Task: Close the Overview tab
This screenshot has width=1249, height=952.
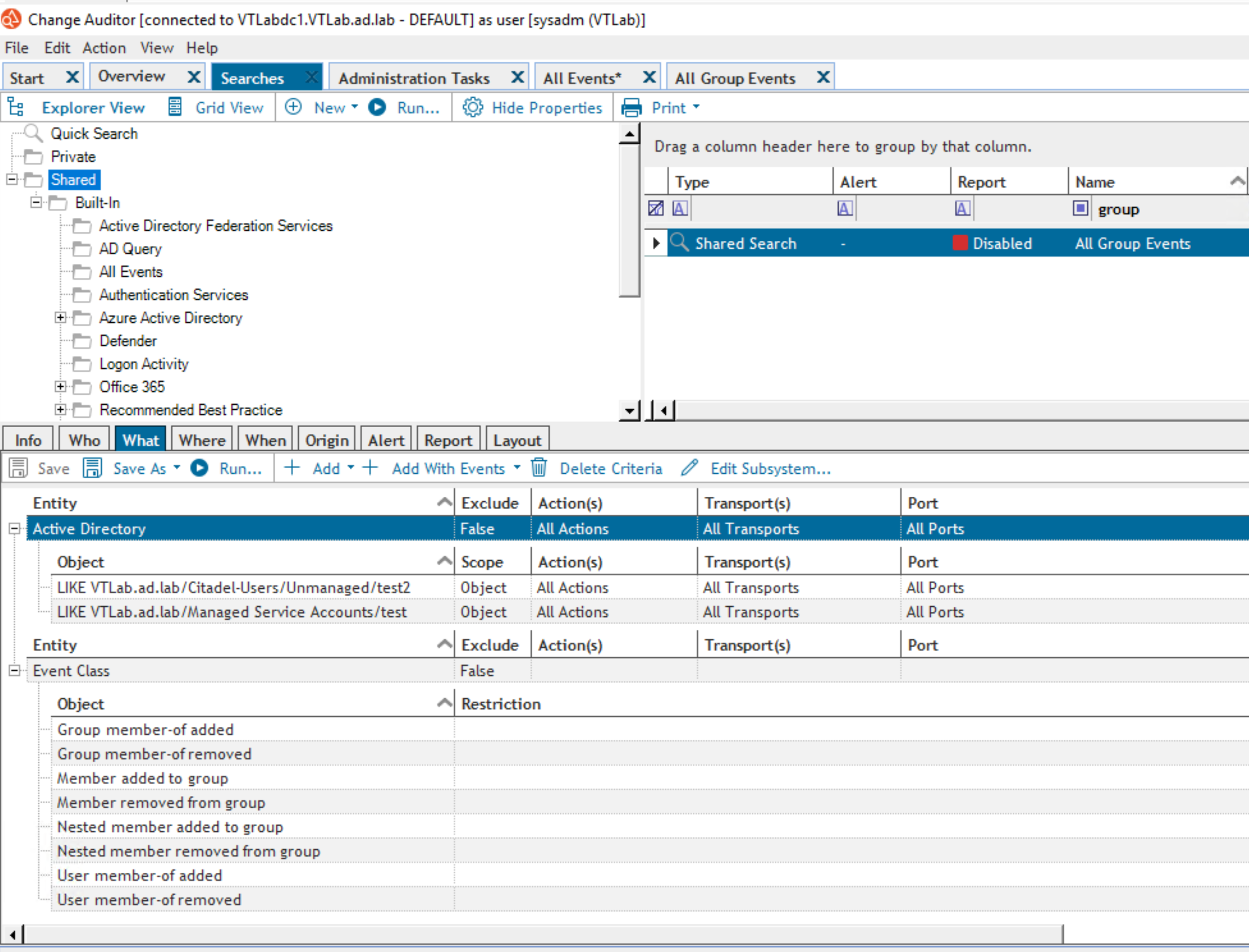Action: (x=194, y=77)
